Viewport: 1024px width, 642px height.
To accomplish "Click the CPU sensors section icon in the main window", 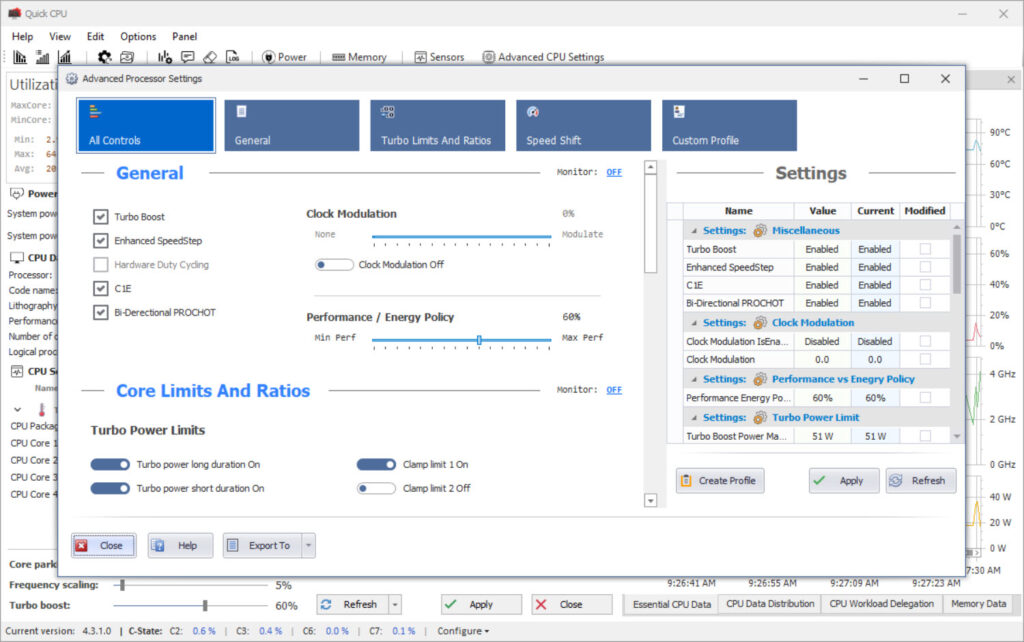I will point(17,372).
